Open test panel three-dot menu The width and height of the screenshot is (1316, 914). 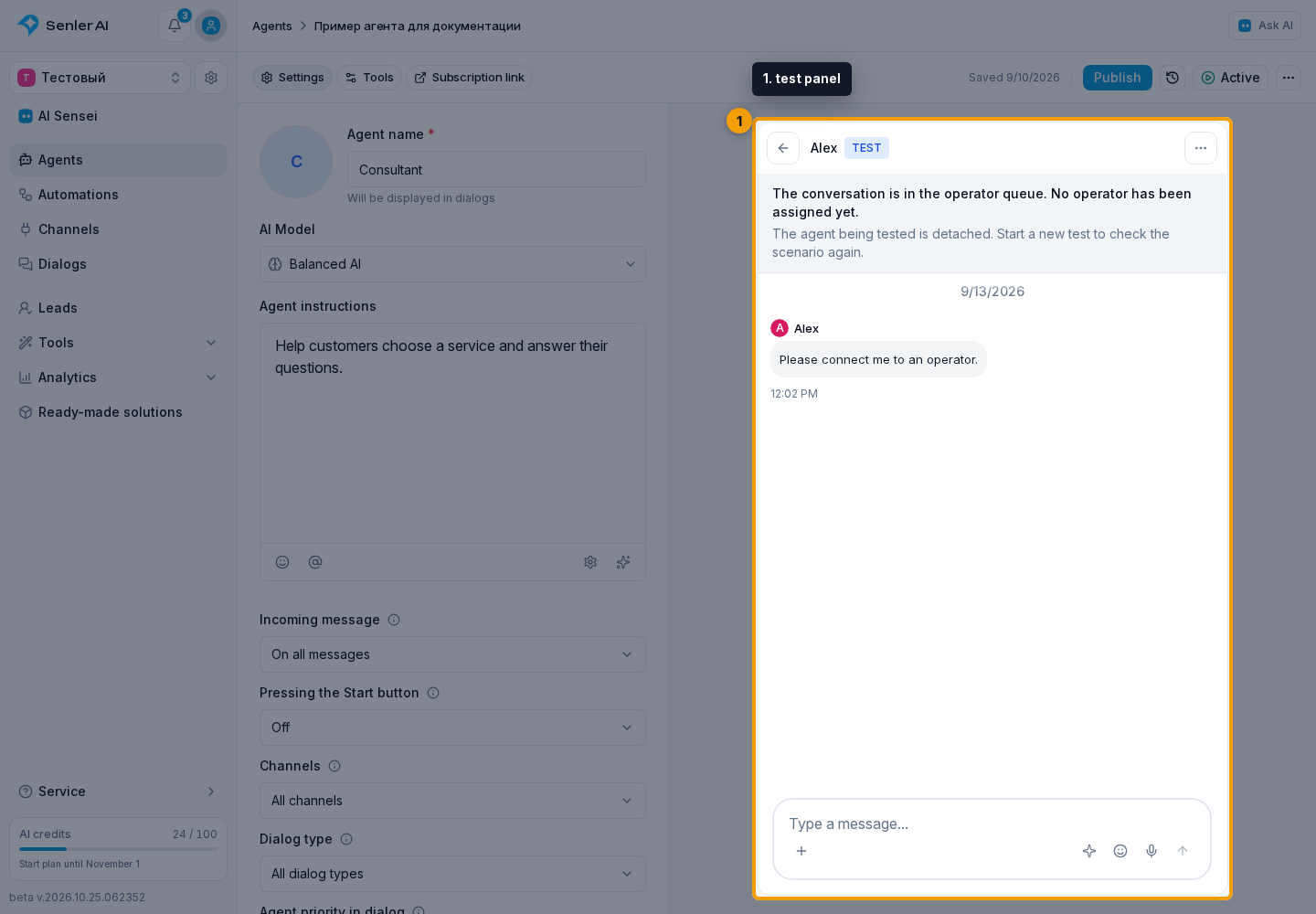[1201, 148]
